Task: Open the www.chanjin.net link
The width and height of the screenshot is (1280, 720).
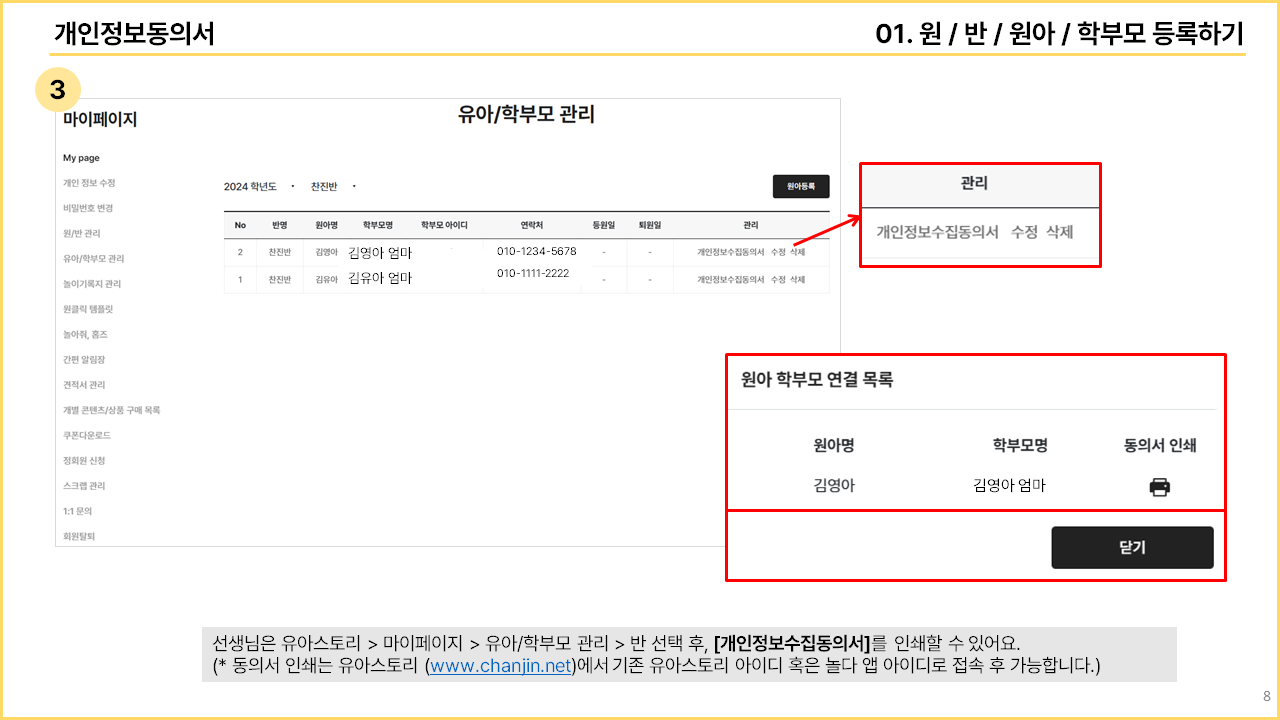Action: pos(500,666)
